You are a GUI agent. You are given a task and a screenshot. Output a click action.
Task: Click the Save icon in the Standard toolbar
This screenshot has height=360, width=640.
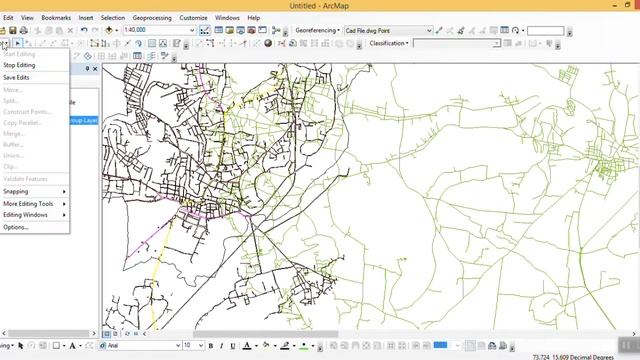[13, 30]
